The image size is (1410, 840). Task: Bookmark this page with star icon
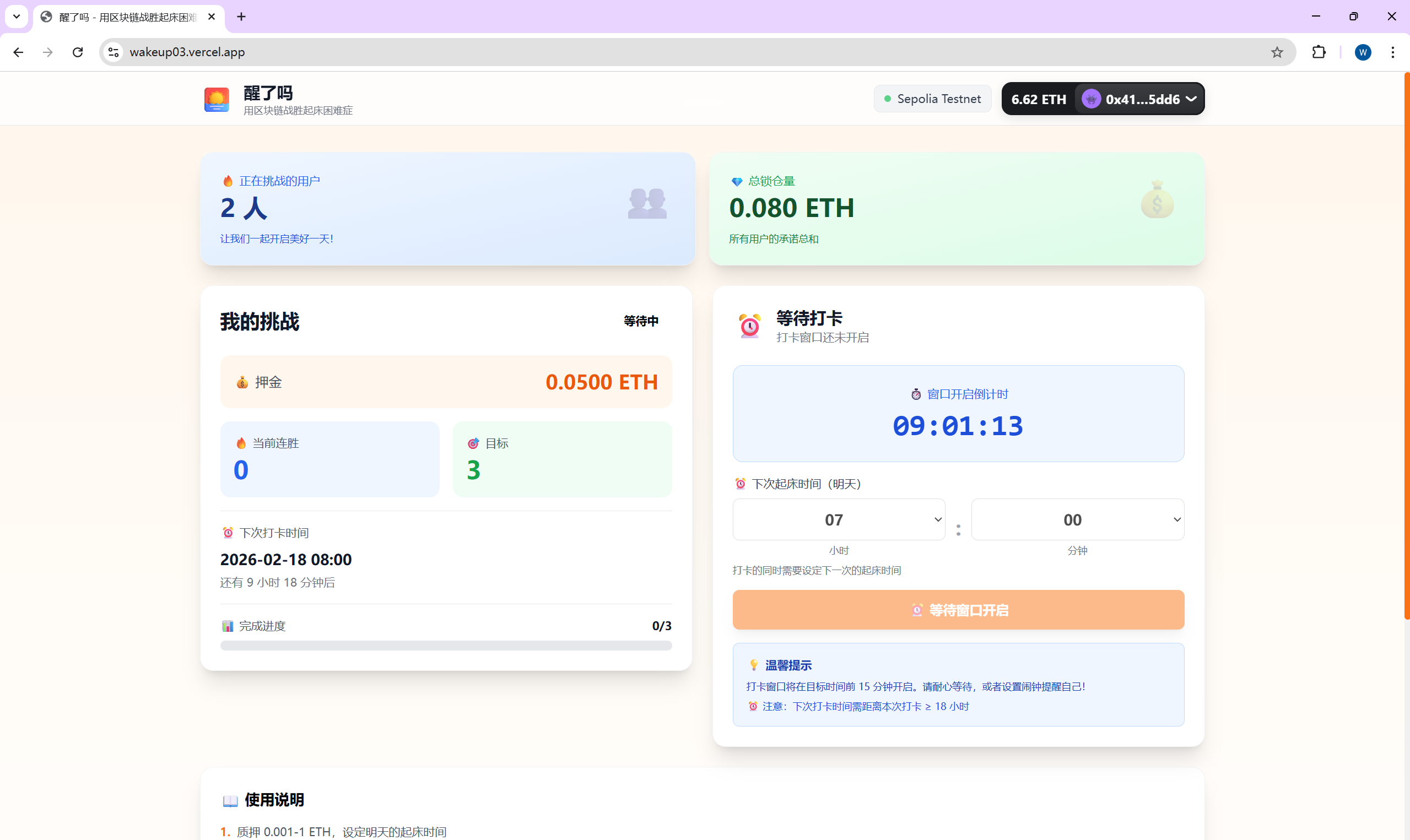tap(1277, 52)
